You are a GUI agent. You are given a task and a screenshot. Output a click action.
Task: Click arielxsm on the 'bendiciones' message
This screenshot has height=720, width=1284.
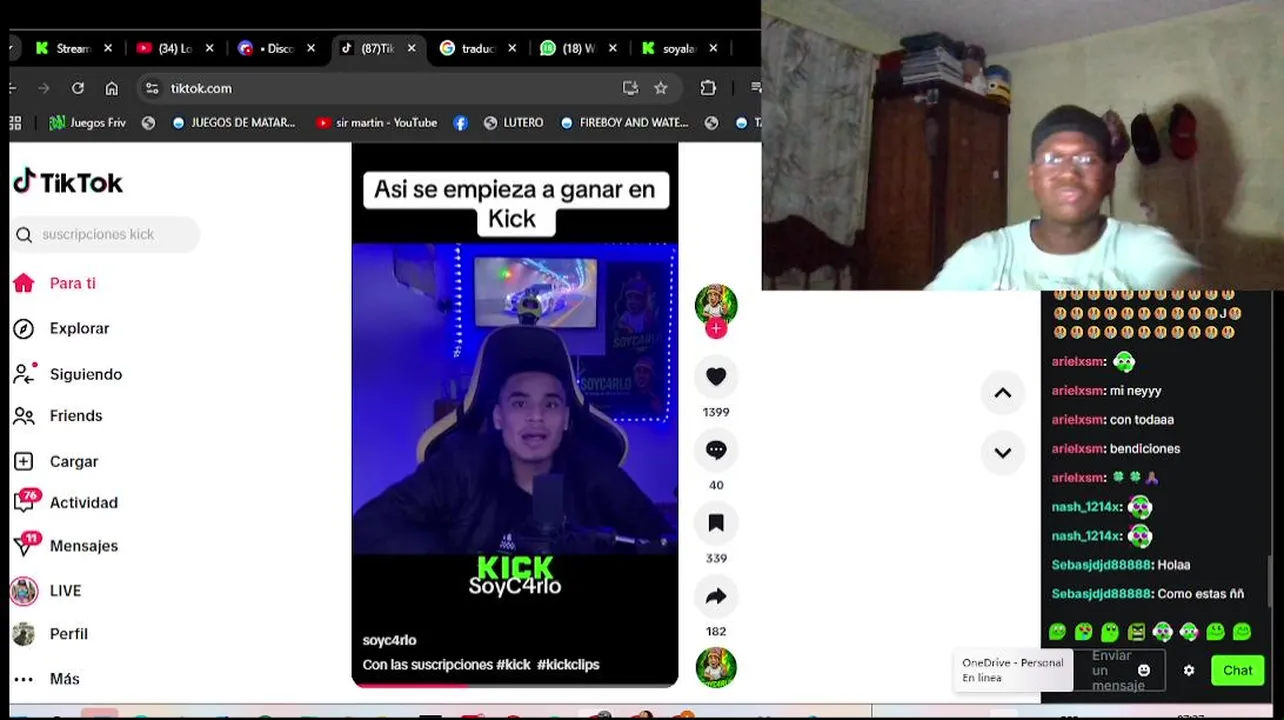(1078, 449)
